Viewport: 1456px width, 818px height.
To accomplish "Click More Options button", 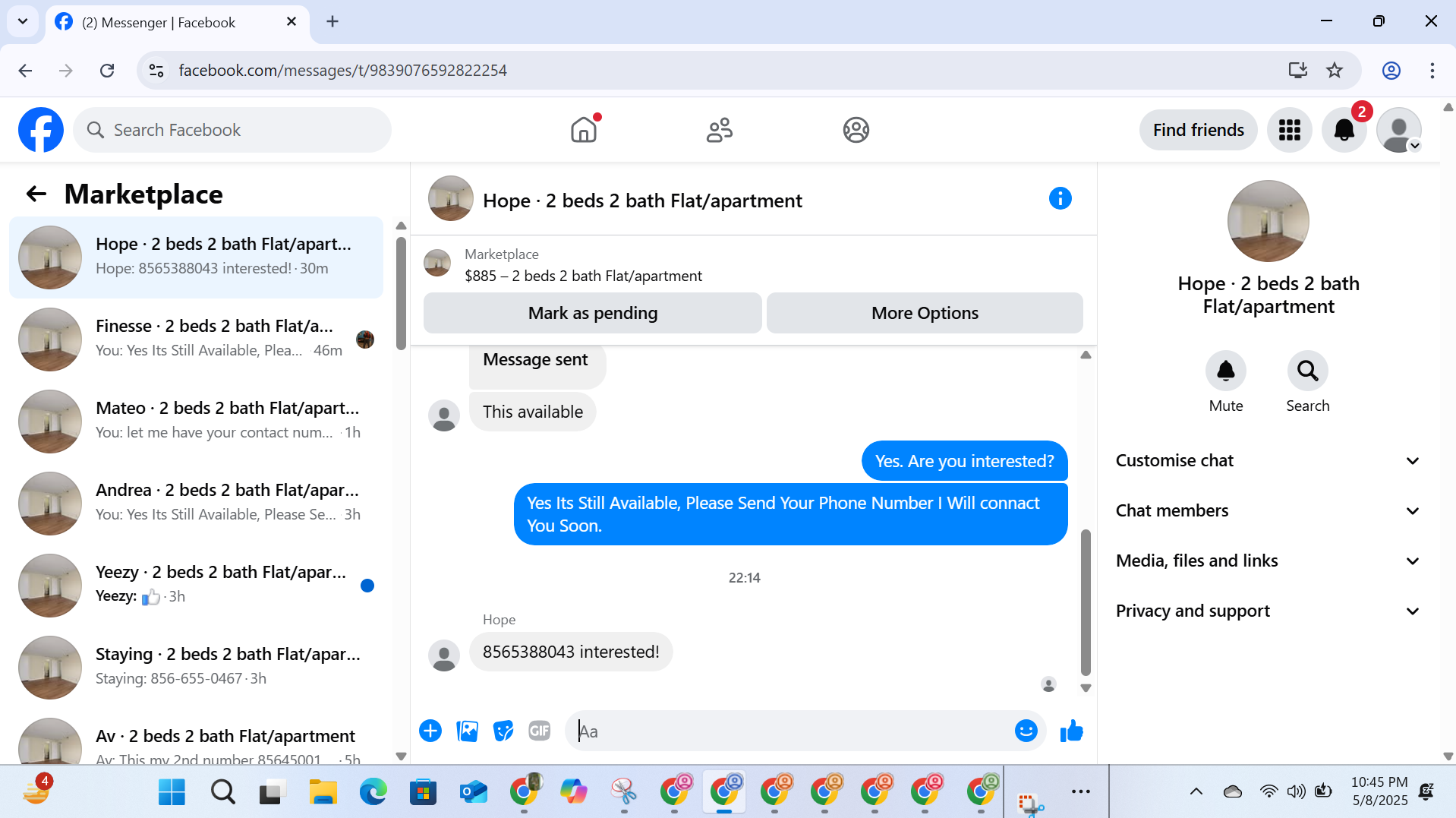I will [x=925, y=313].
